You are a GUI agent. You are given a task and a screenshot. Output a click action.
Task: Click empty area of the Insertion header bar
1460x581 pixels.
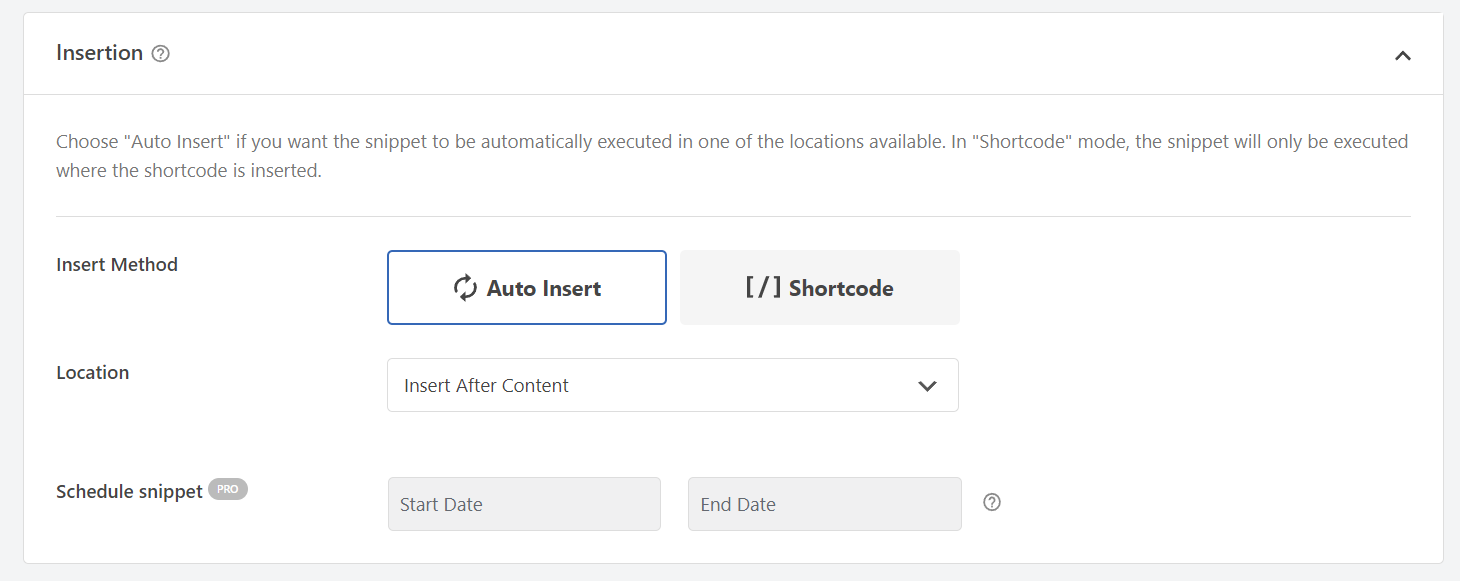point(780,54)
